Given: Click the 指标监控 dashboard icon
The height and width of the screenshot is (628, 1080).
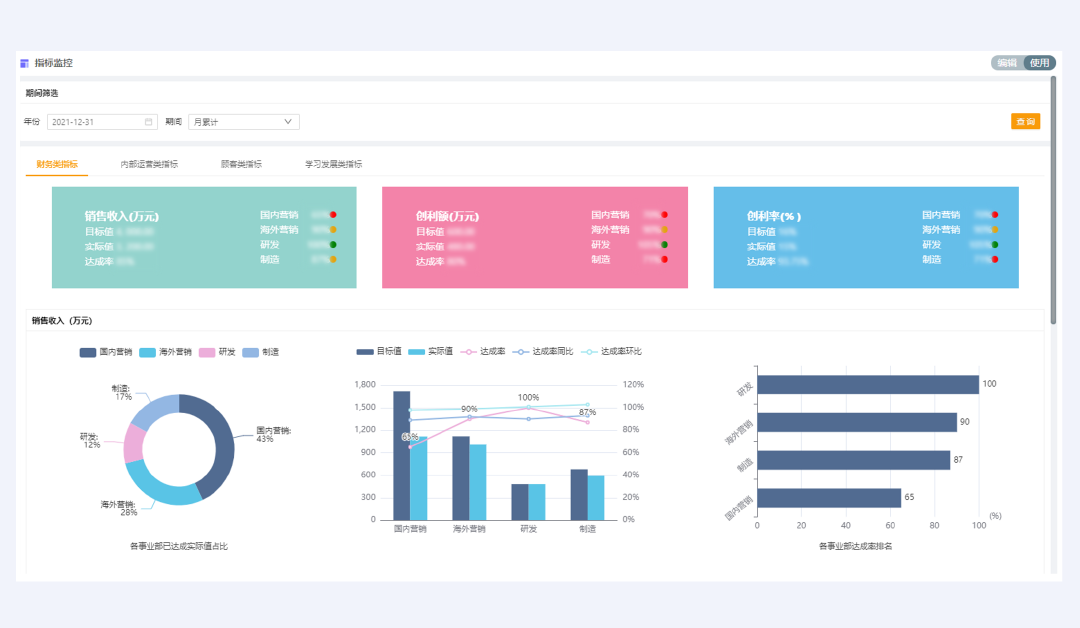Looking at the screenshot, I should point(25,63).
